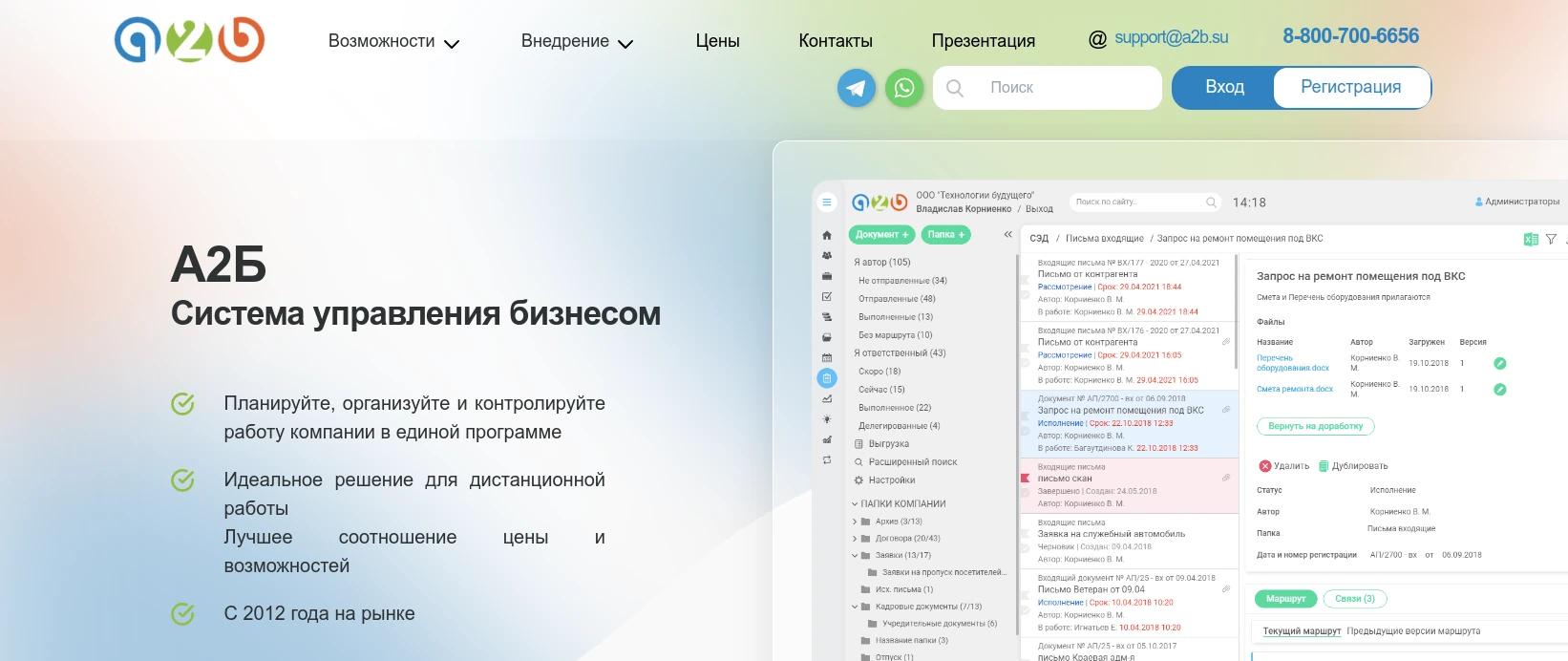Image resolution: width=1568 pixels, height=661 pixels.
Task: Open the line chart icon in sidebar
Action: [827, 399]
